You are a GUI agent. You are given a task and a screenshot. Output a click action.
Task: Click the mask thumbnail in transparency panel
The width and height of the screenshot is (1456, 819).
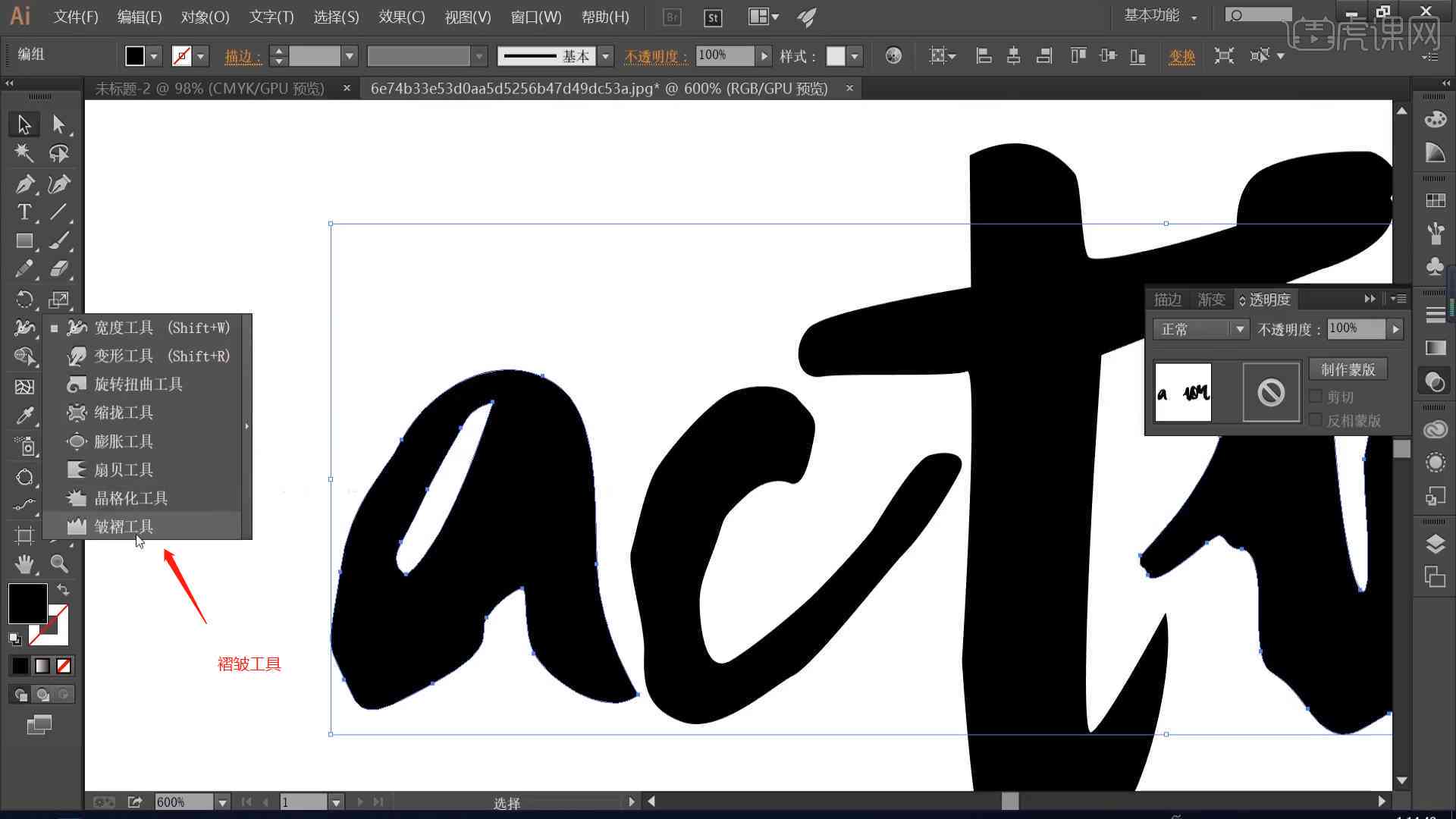tap(1270, 393)
